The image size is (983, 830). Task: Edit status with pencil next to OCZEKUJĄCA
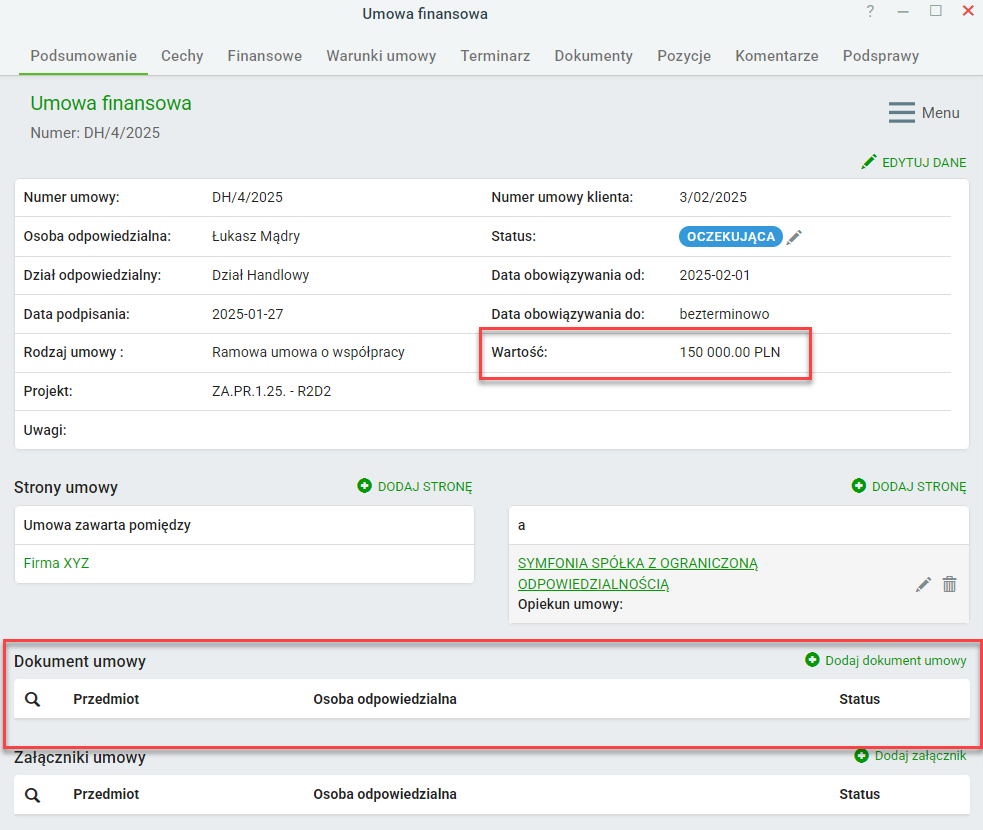pyautogui.click(x=794, y=237)
